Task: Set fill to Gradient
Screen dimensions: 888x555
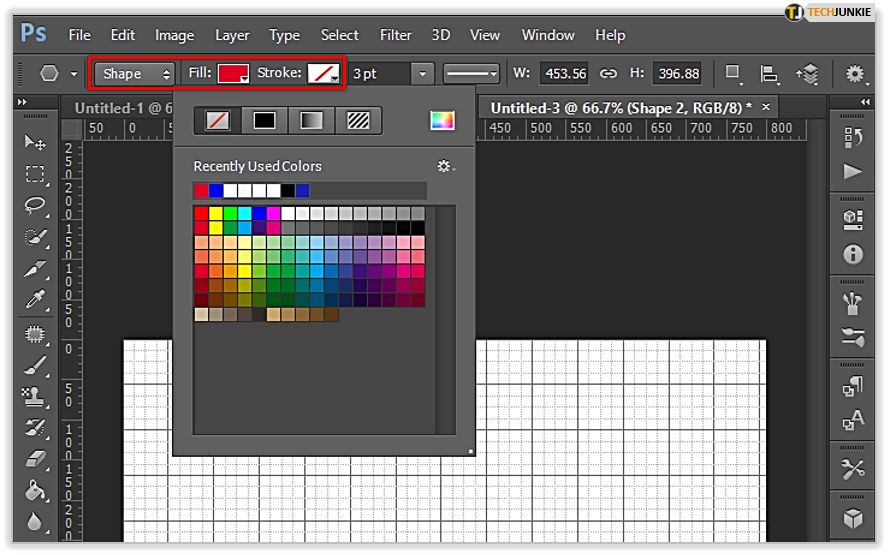Action: (x=311, y=121)
